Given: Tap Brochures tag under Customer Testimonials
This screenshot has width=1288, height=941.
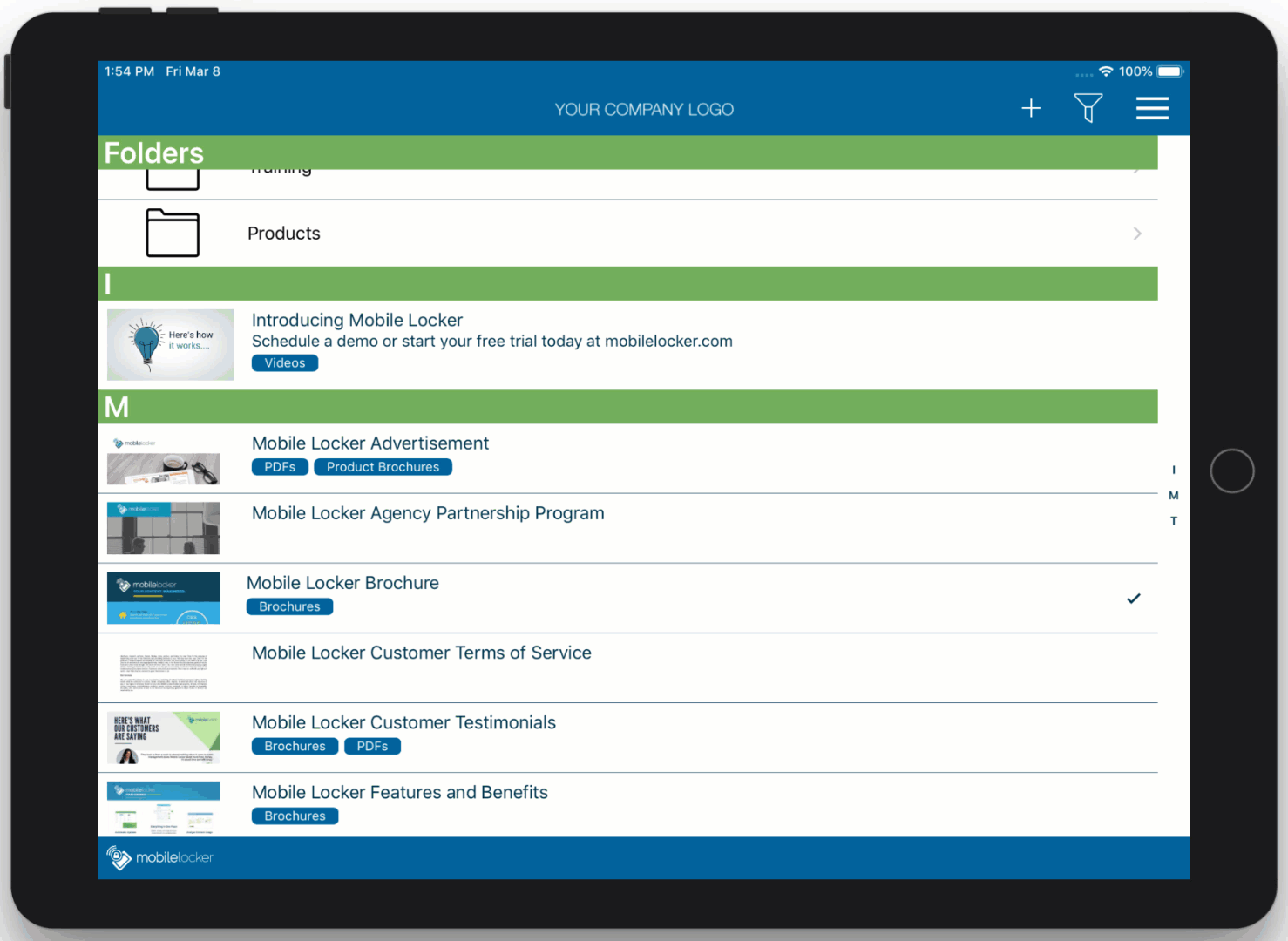Looking at the screenshot, I should [295, 746].
